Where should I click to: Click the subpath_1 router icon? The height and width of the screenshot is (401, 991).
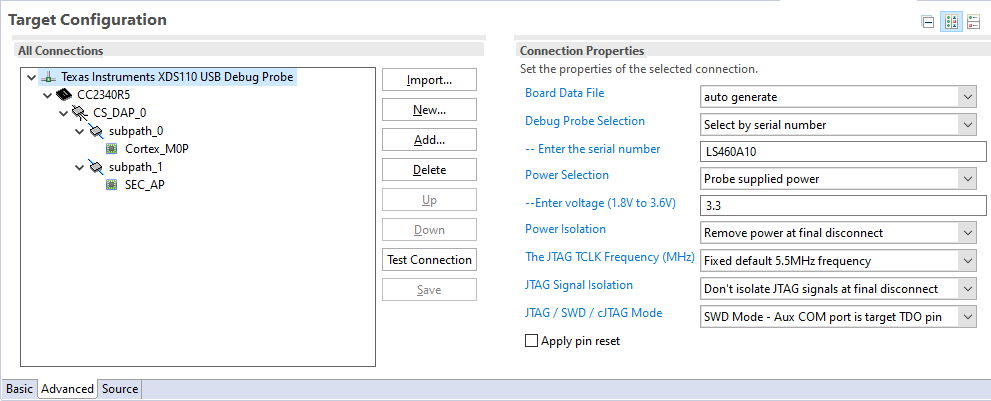click(x=96, y=167)
